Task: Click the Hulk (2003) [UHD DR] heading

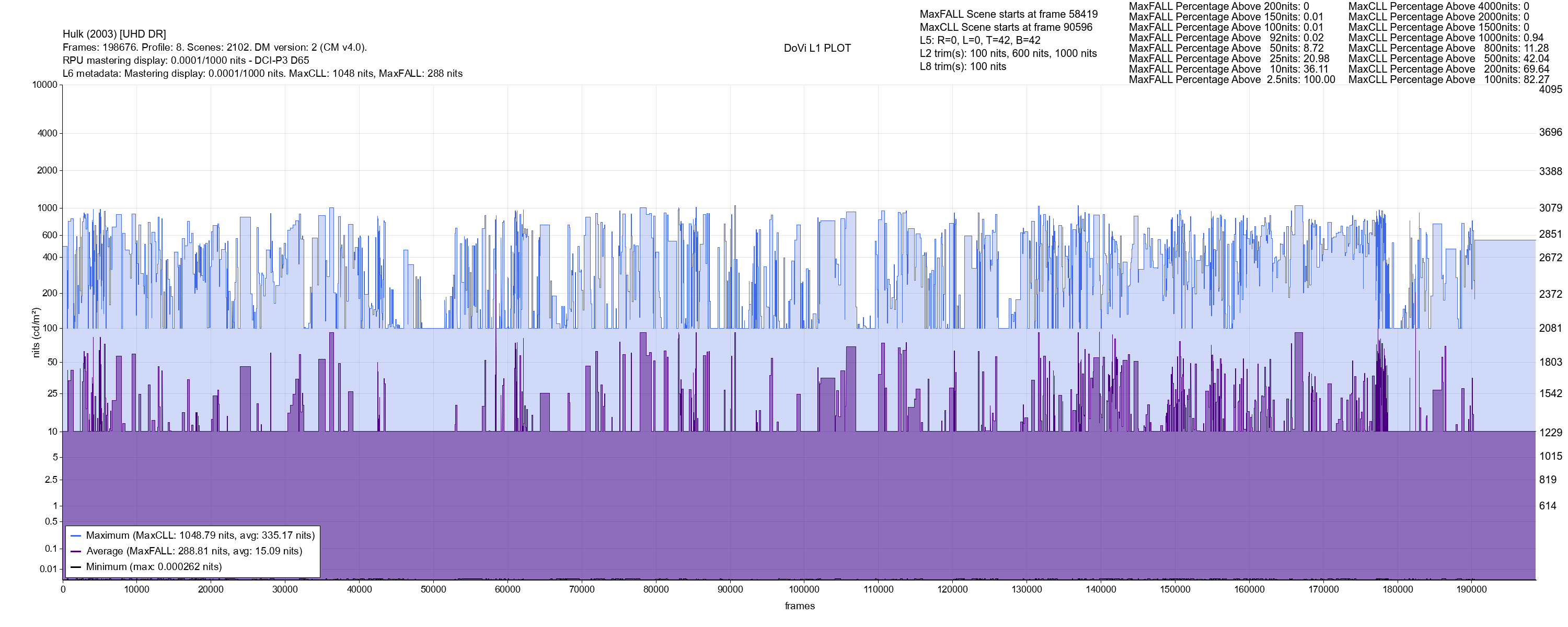Action: [114, 34]
